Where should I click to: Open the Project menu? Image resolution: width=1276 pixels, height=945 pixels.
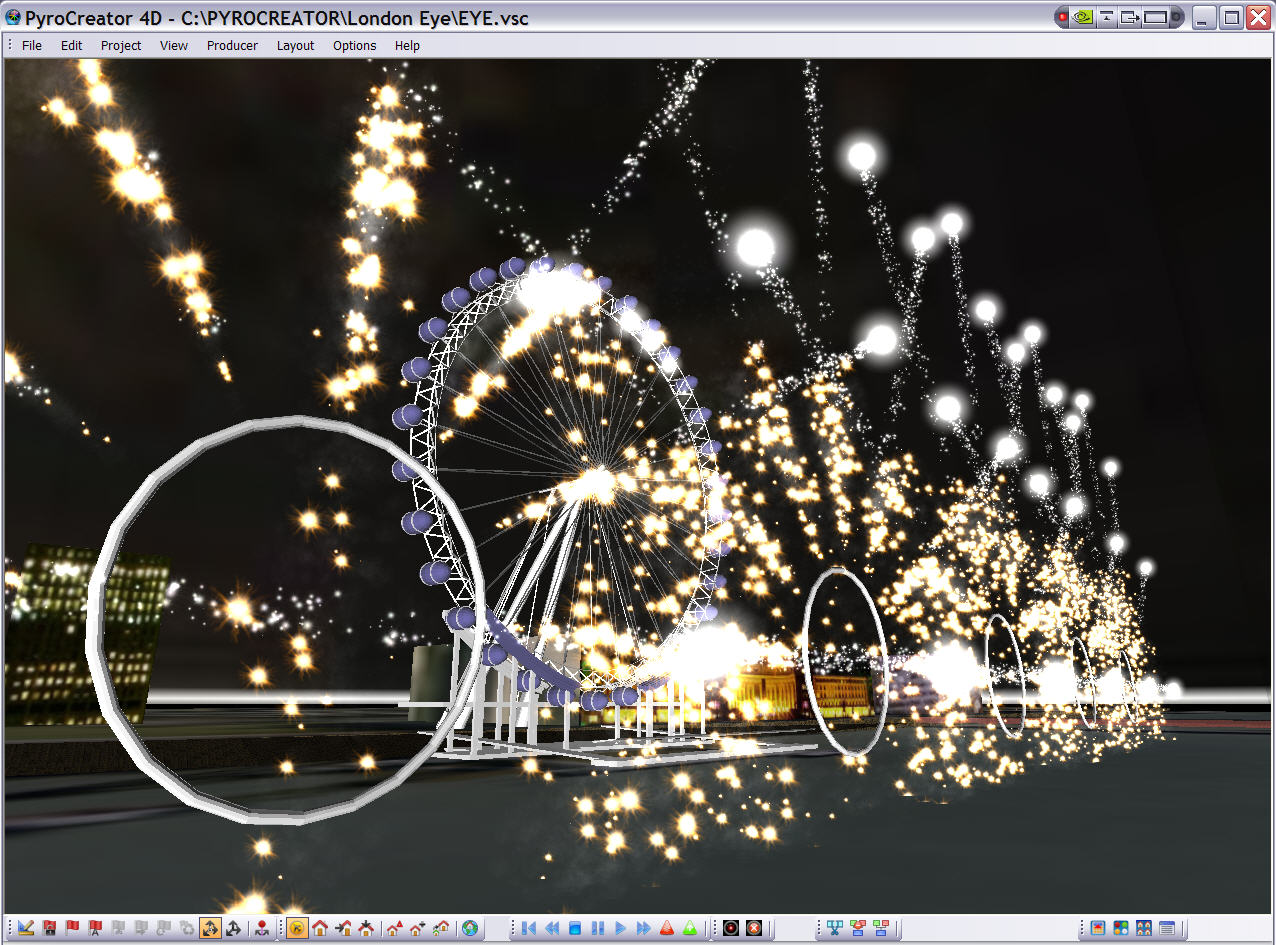click(x=121, y=45)
